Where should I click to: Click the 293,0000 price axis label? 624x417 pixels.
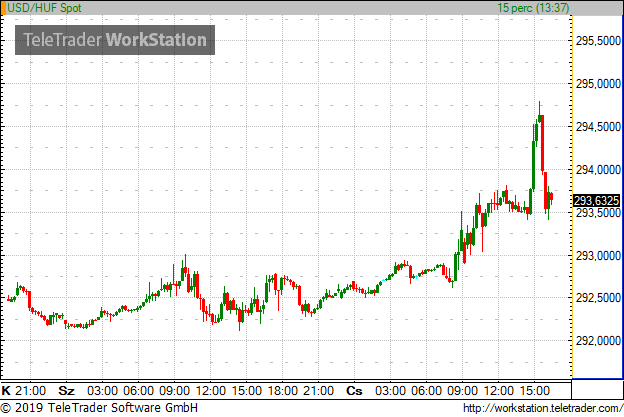coord(598,255)
